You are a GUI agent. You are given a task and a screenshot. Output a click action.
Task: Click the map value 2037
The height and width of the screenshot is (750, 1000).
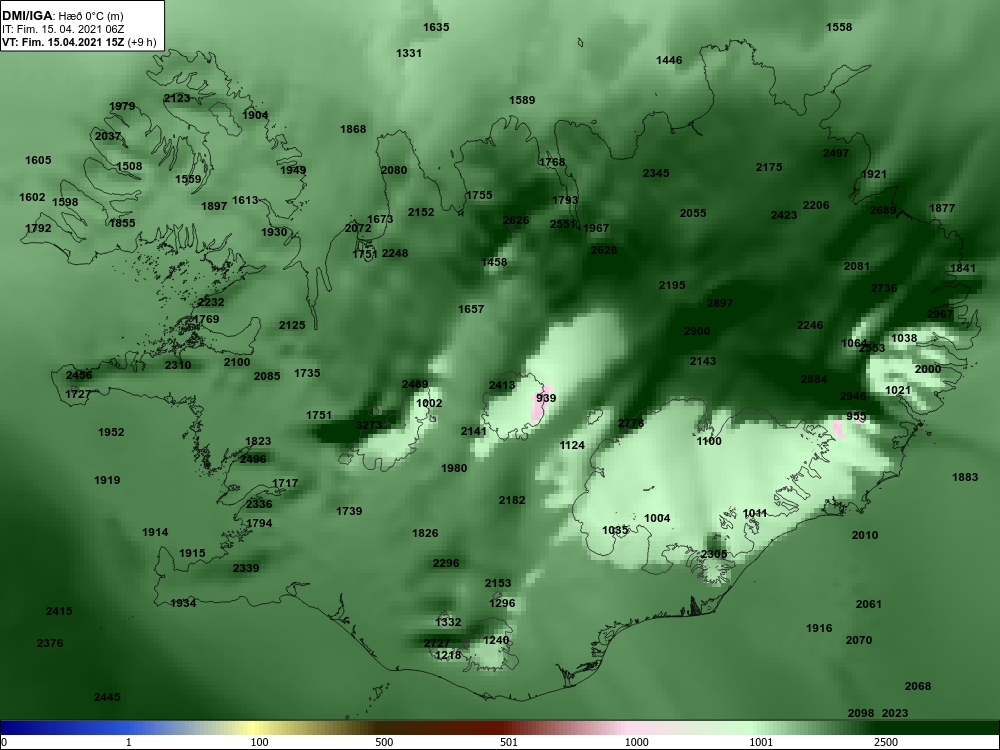point(108,136)
